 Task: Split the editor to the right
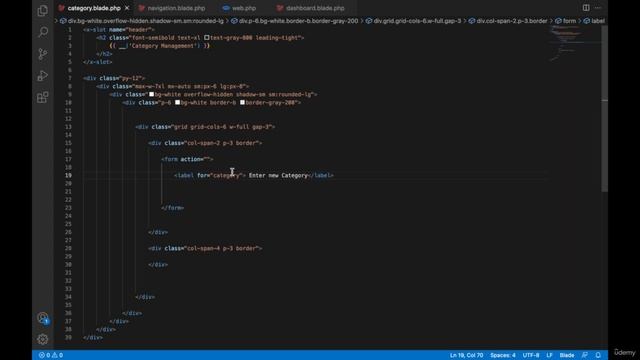586,8
